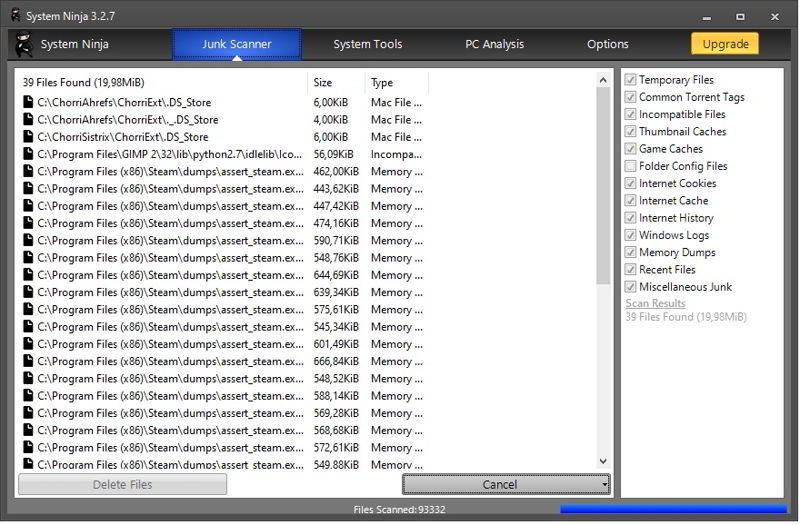
Task: Toggle the Miscellaneous Junk checkbox
Action: [x=631, y=287]
